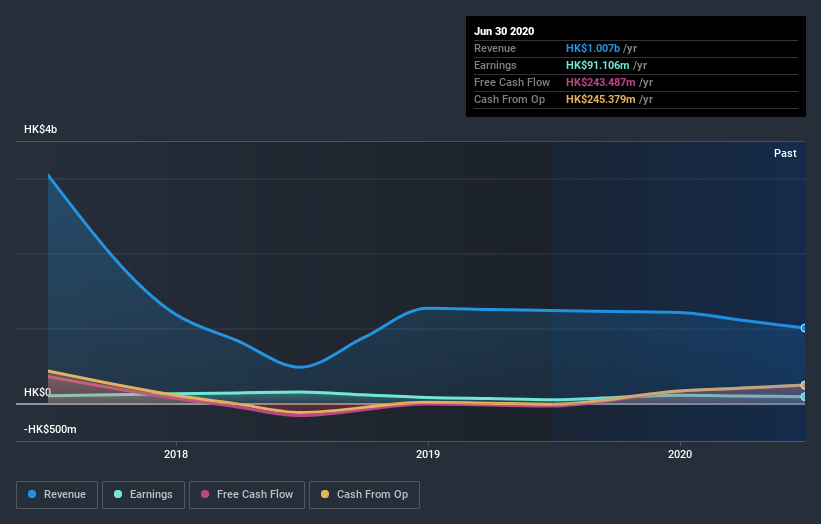Viewport: 821px width, 524px height.
Task: Click the HK$243.487m free cash flow value
Action: point(601,82)
